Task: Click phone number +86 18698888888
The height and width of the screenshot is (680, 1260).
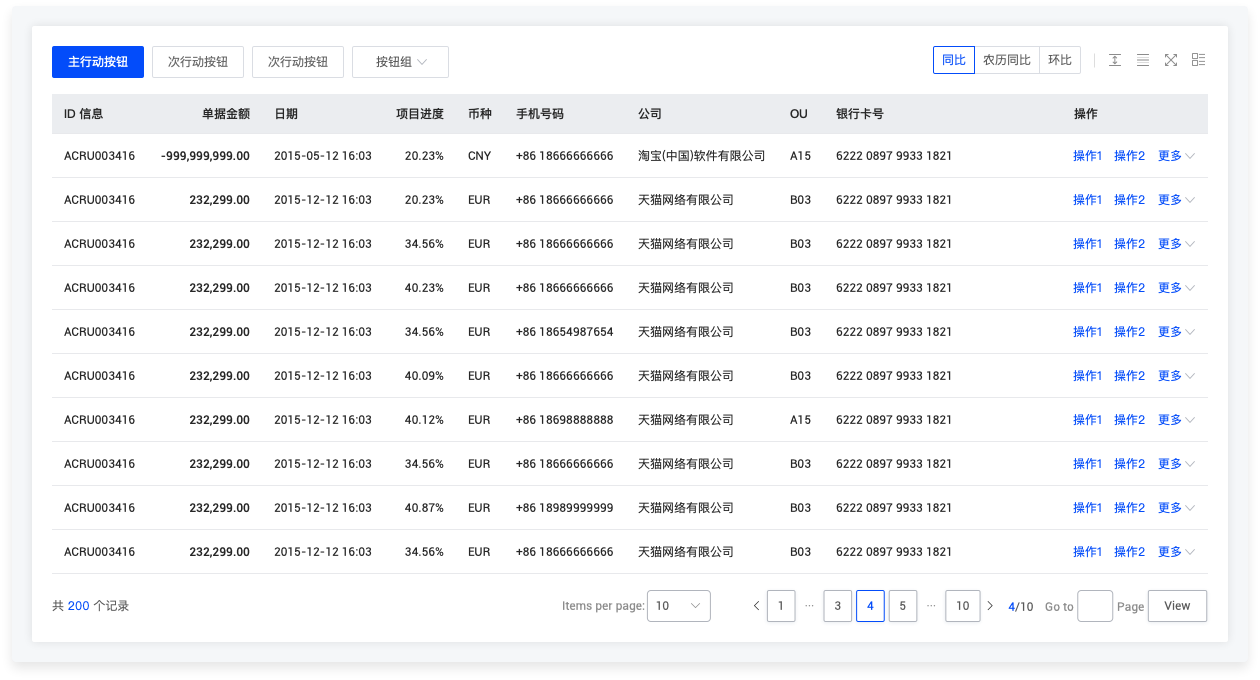Action: (565, 420)
